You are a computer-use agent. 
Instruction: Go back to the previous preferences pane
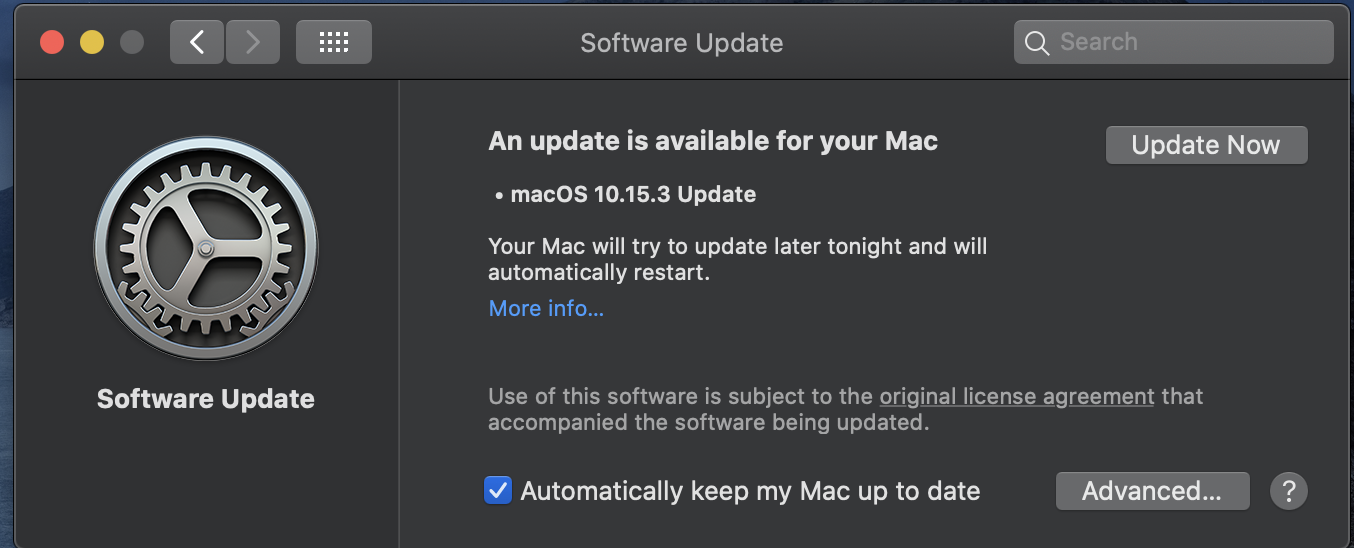click(x=197, y=42)
